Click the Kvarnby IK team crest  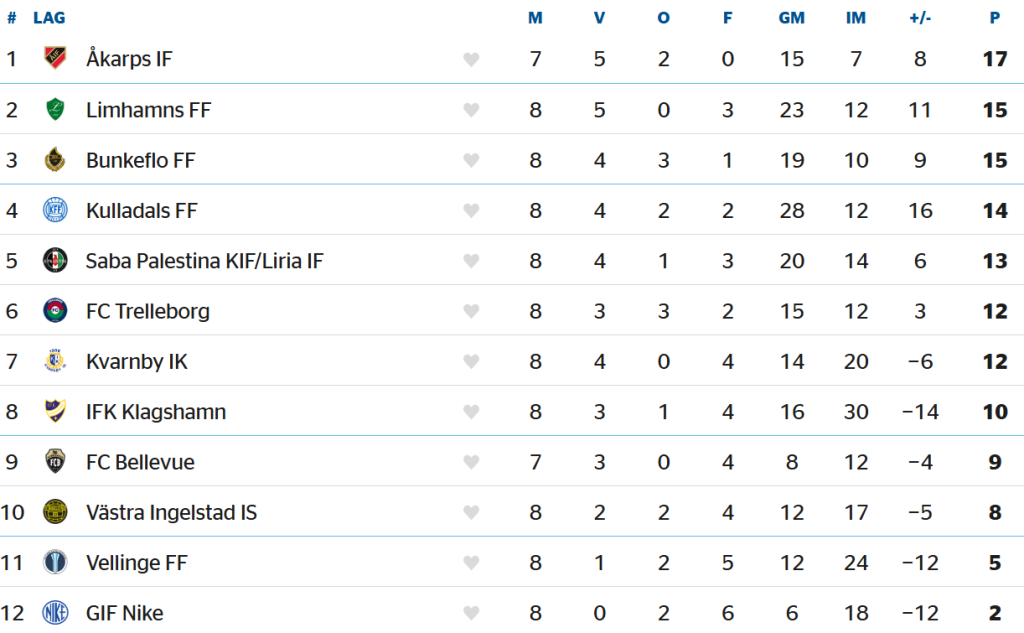tap(55, 362)
